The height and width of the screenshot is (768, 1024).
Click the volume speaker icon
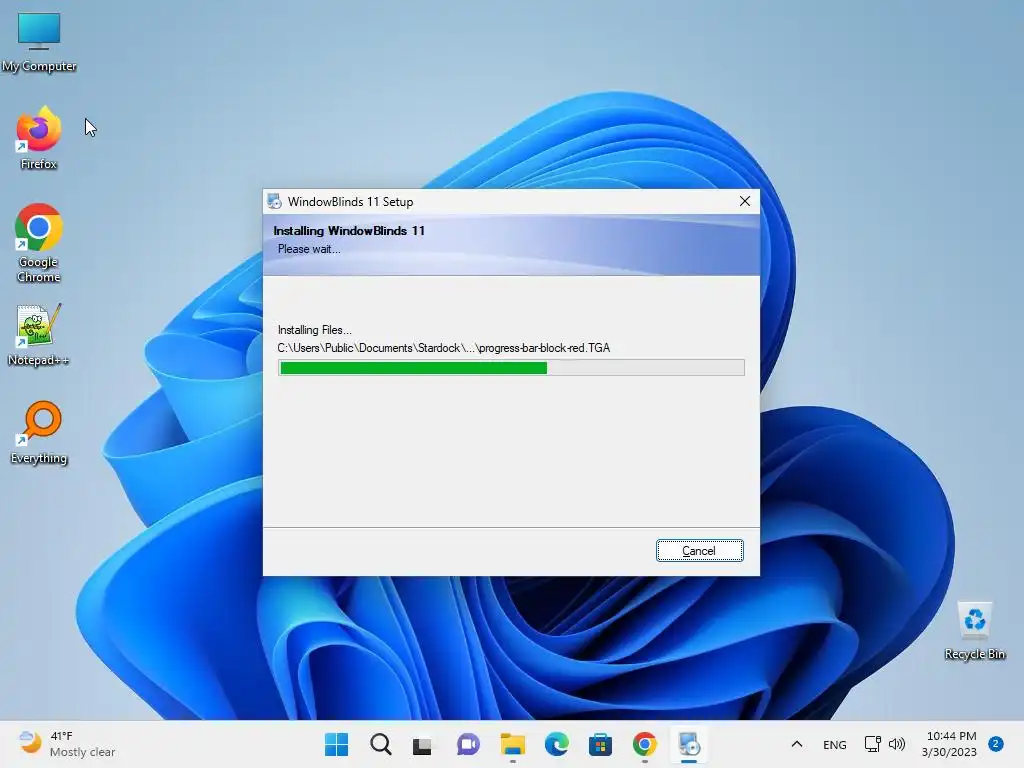tap(897, 744)
